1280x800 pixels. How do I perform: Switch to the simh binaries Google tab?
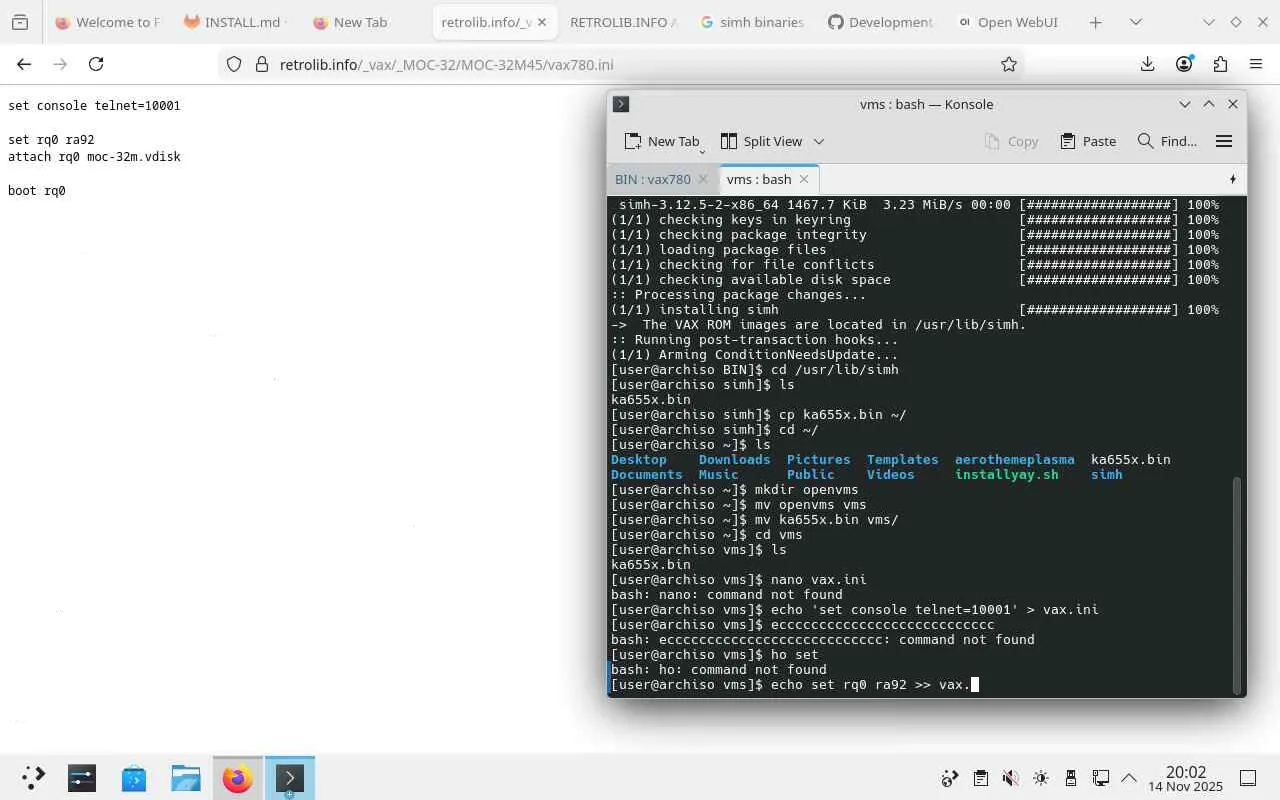click(x=752, y=22)
